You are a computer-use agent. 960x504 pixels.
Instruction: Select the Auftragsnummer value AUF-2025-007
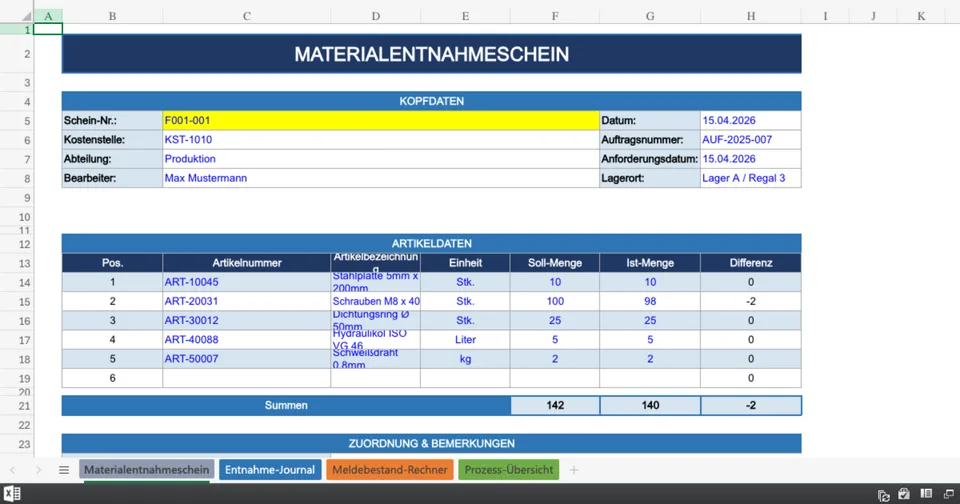[751, 140]
